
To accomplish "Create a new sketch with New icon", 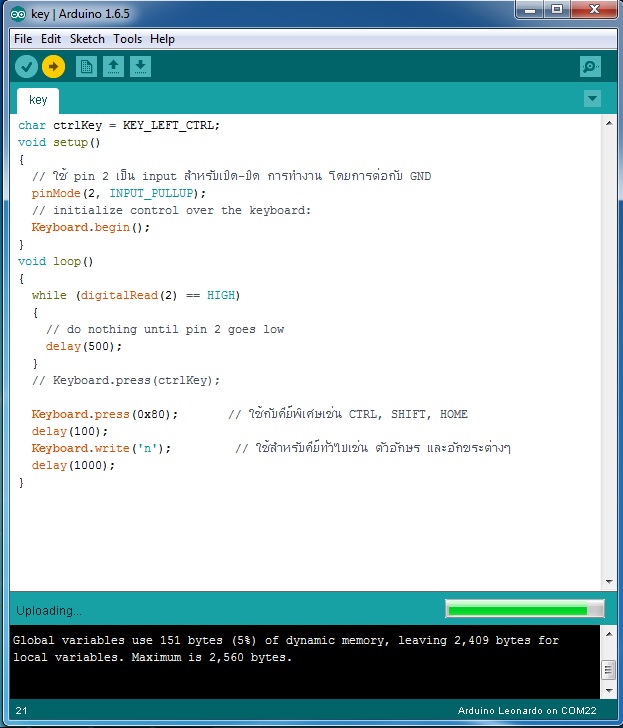I will click(x=86, y=67).
